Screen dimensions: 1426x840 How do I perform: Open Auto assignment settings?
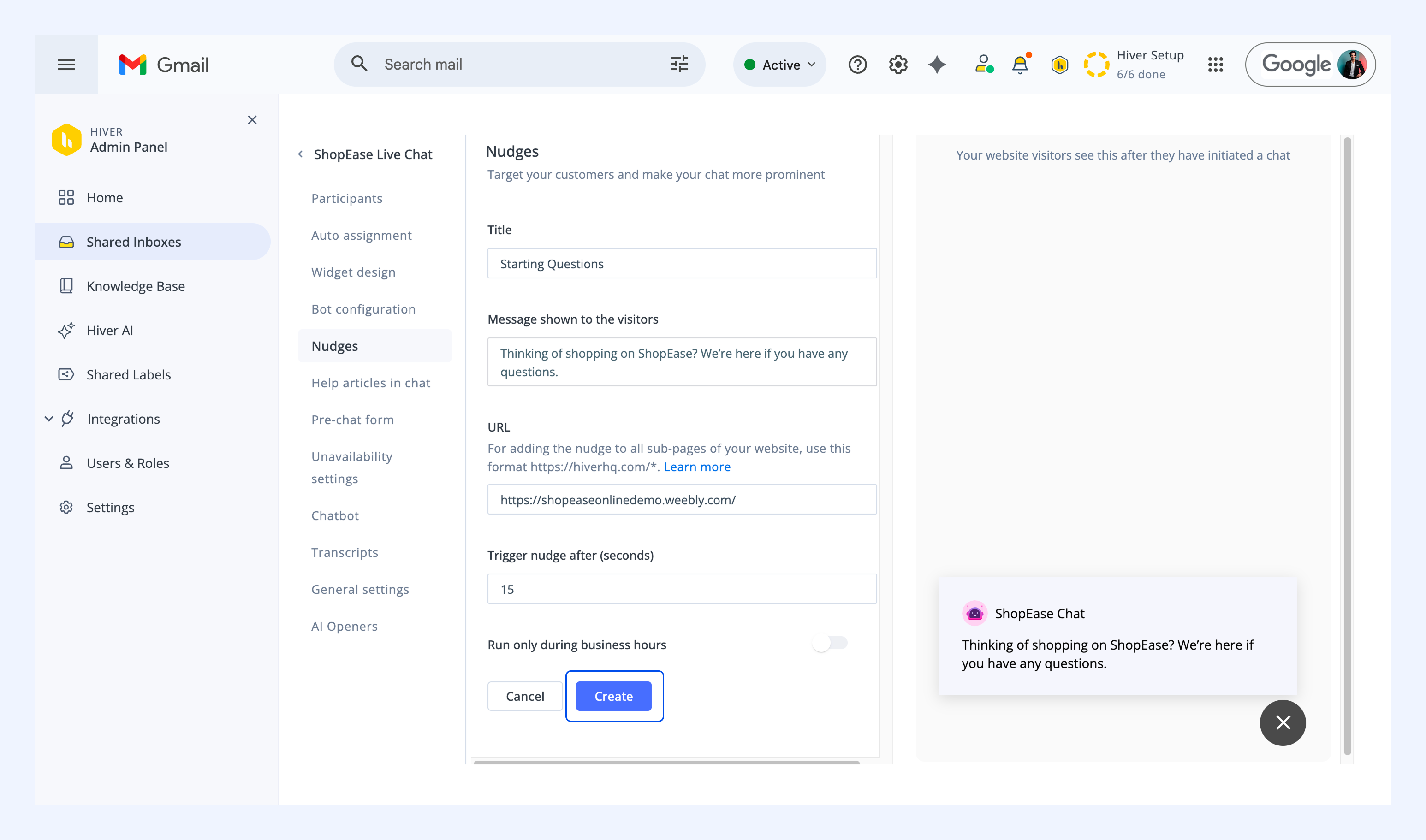pos(361,235)
